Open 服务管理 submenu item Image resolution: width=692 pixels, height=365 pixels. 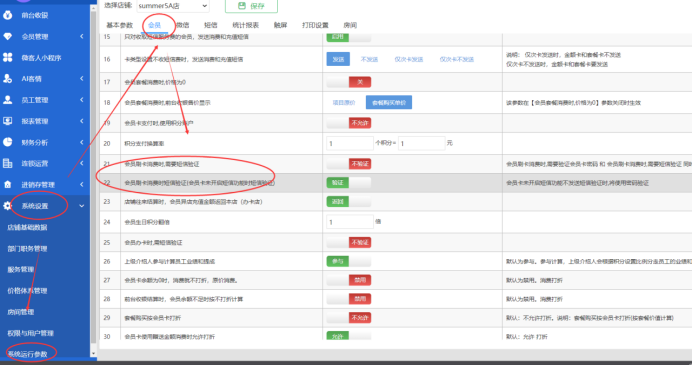click(x=20, y=269)
